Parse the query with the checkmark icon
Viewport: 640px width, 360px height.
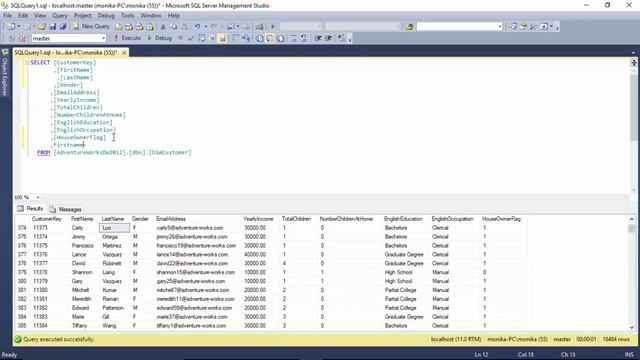(x=190, y=38)
